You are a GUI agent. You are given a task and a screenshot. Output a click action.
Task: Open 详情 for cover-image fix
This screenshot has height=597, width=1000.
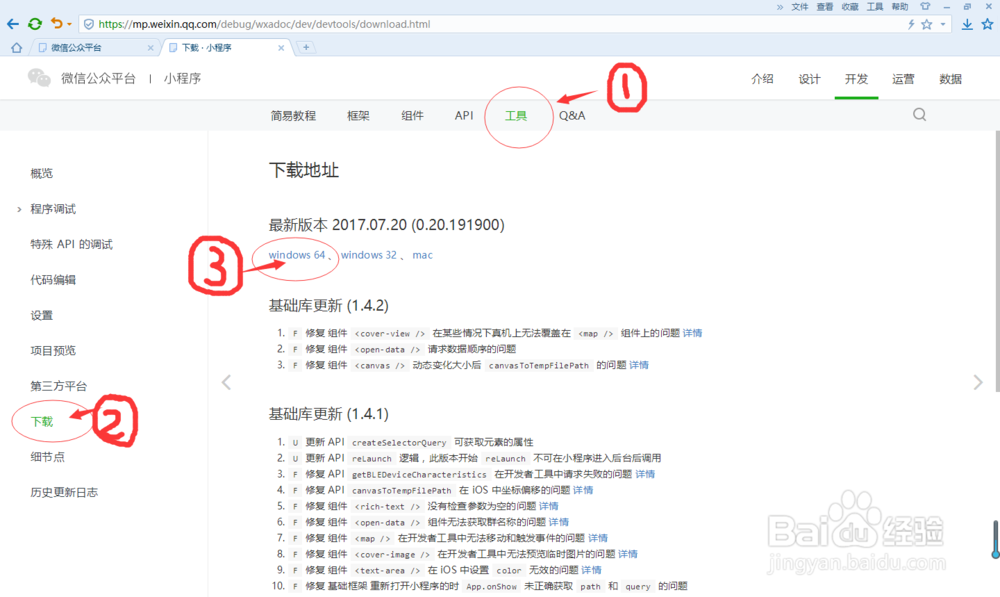click(x=628, y=554)
